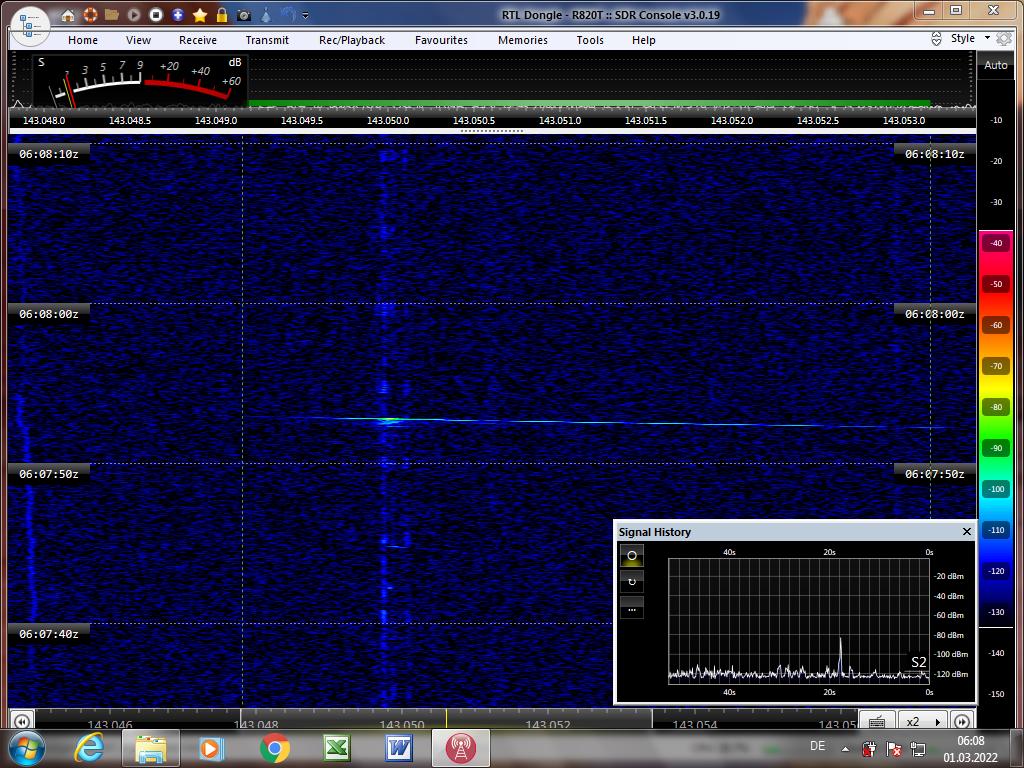
Task: Open the quick access toolbar customize dropdown
Action: point(306,15)
